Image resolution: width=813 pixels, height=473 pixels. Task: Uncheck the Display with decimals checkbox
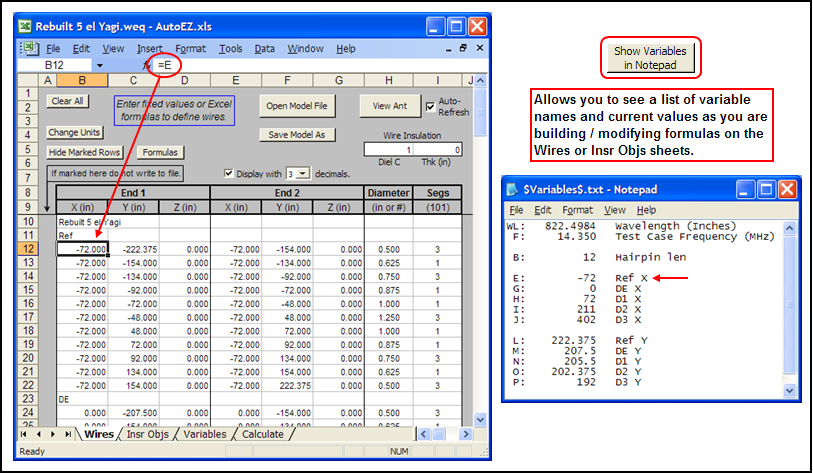point(229,173)
